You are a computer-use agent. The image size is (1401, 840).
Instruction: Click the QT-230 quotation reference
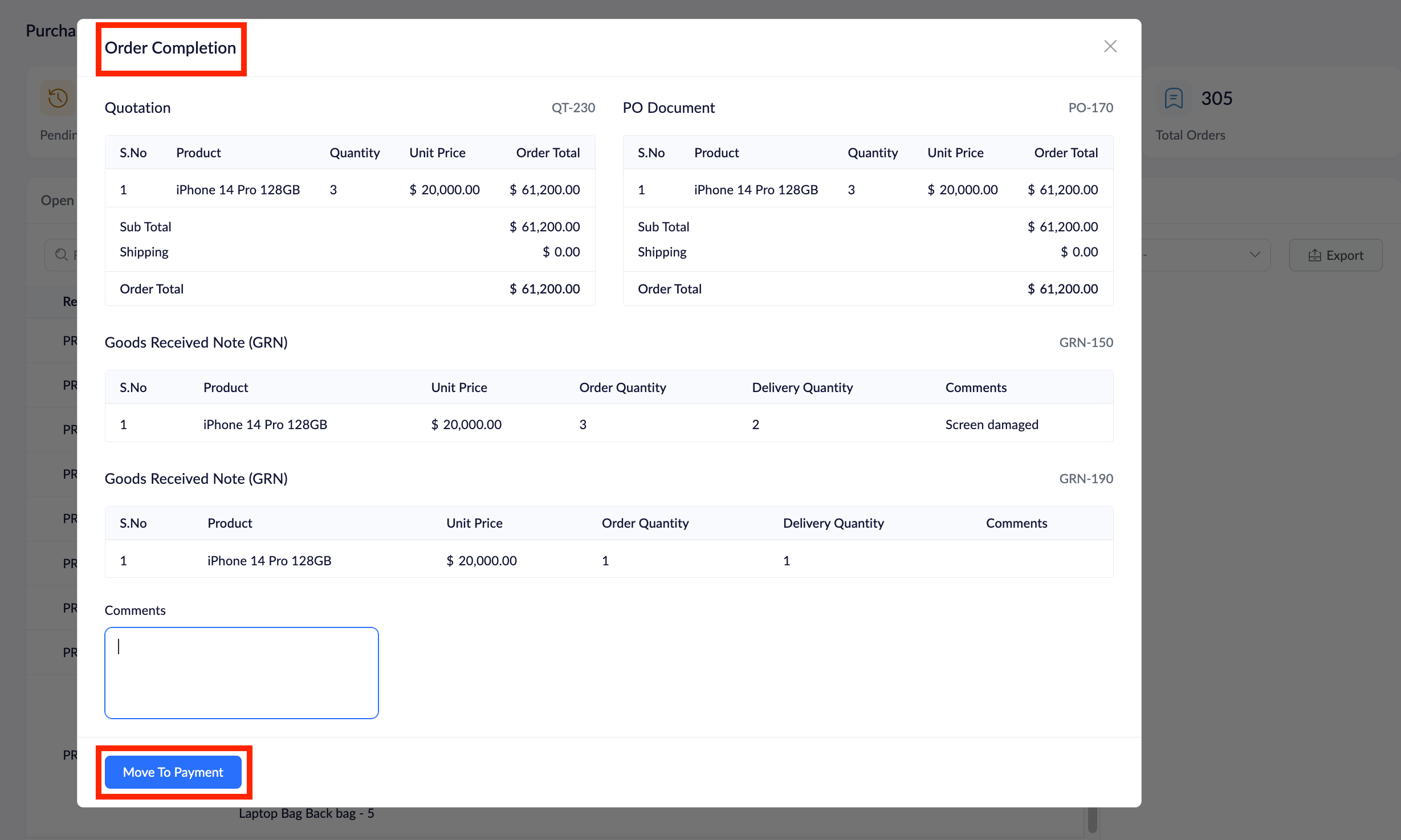[573, 108]
